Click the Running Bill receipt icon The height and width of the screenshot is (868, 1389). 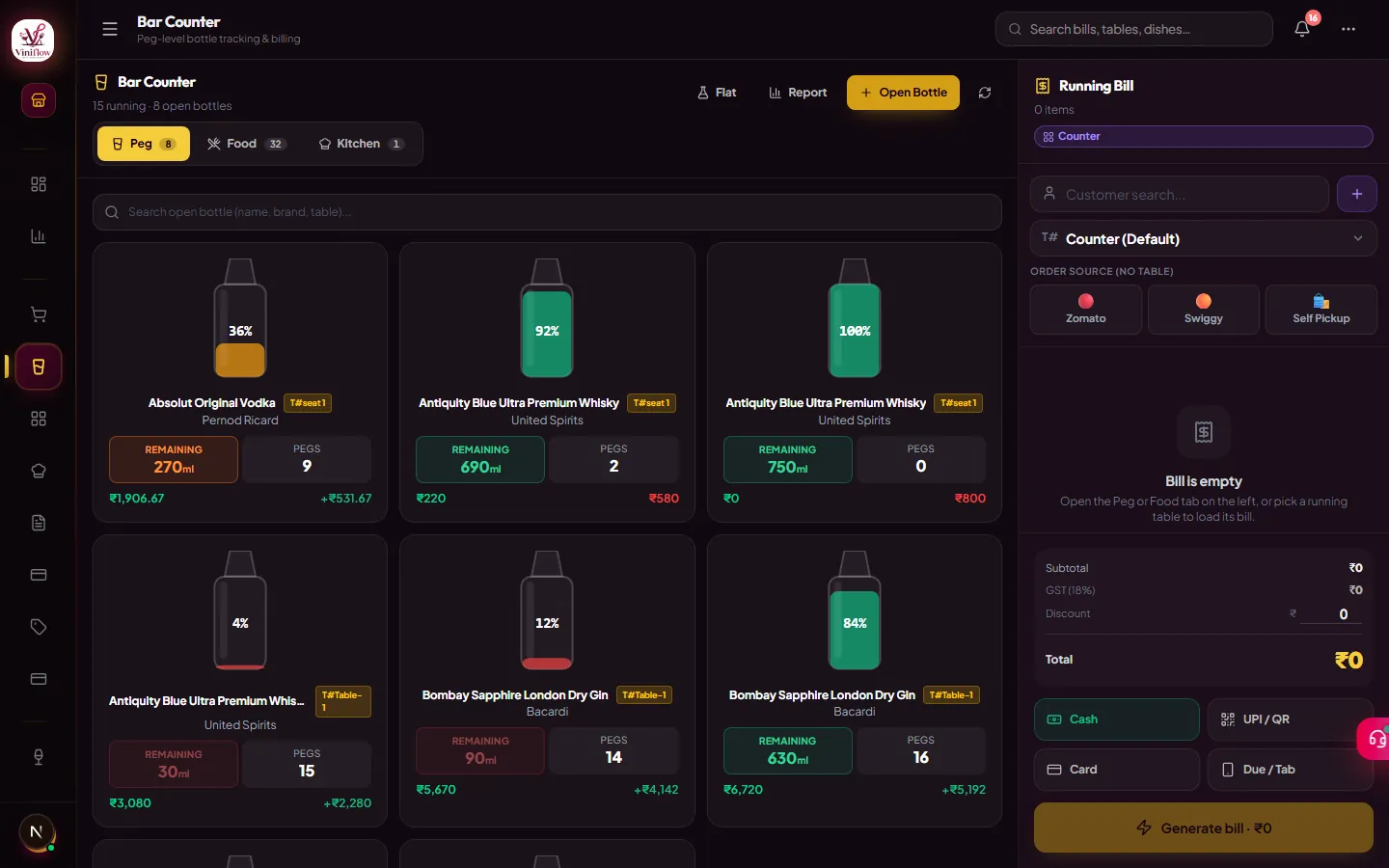click(x=1043, y=86)
